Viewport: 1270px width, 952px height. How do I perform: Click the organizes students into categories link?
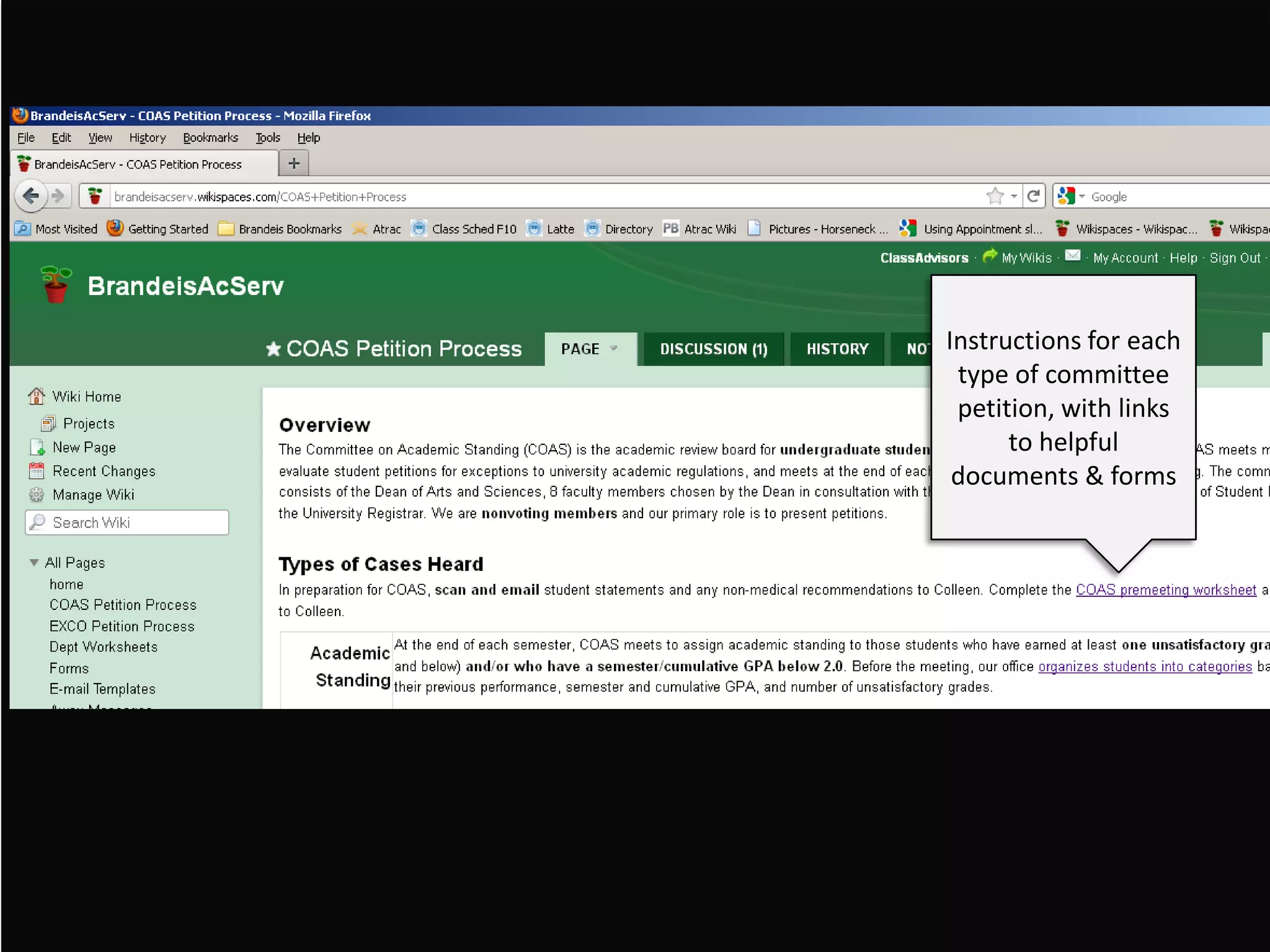point(1145,666)
